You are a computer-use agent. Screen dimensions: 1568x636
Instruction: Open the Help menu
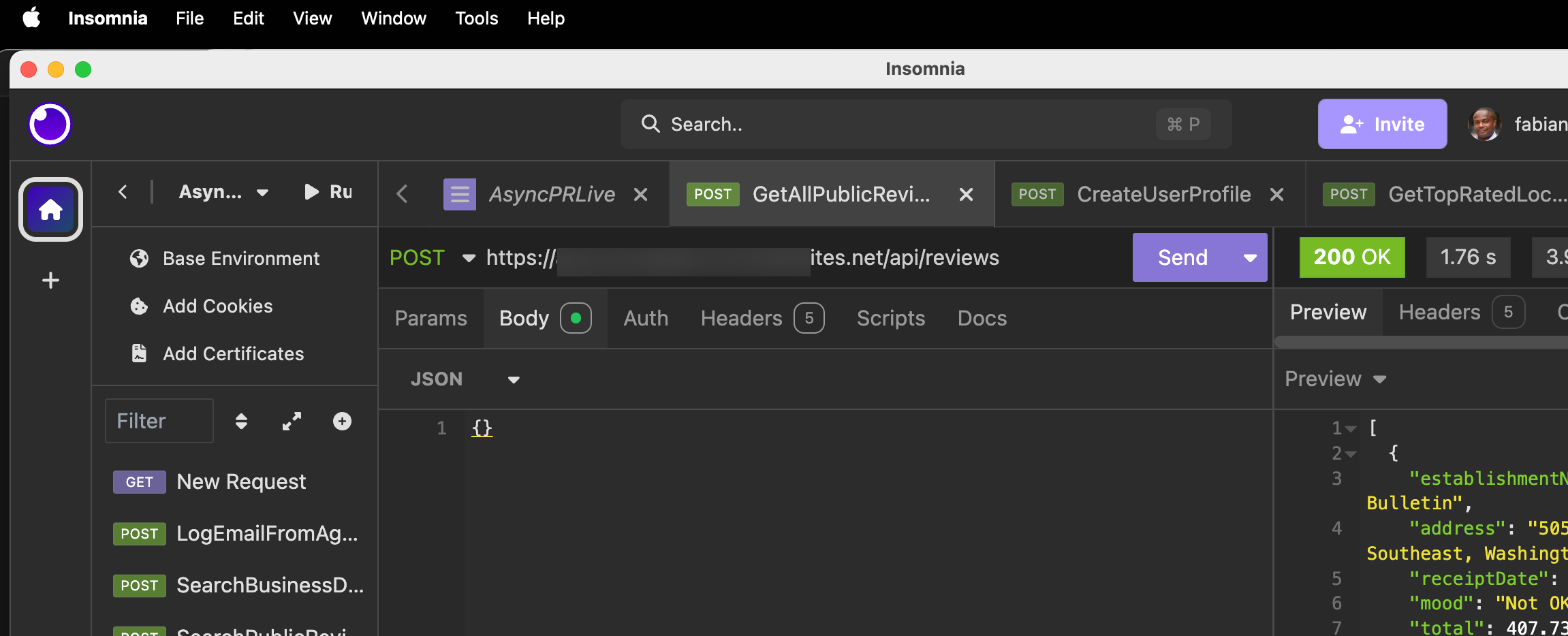click(x=546, y=18)
